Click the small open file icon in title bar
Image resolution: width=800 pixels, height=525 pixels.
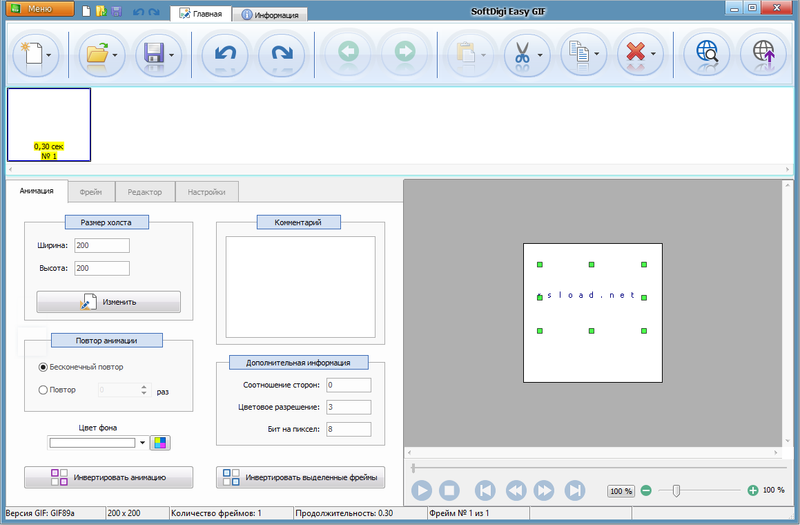tap(102, 11)
